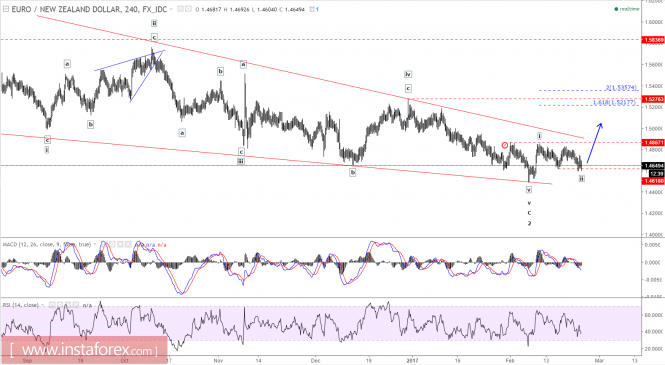Click the Oct label on time axis

point(124,361)
